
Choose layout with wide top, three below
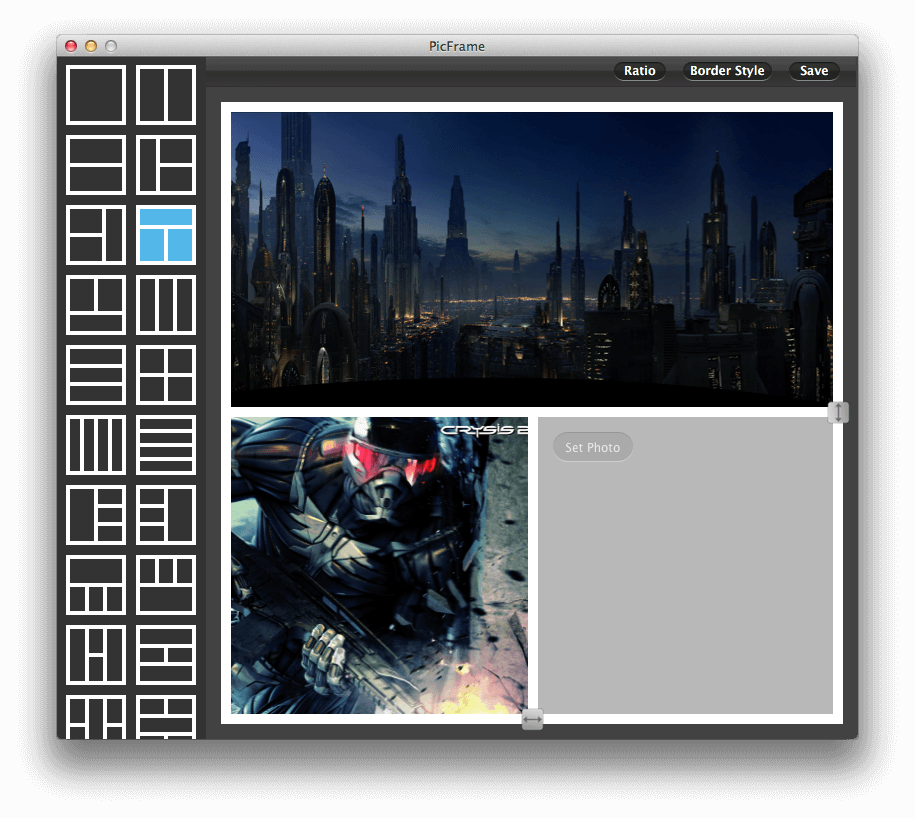pos(96,585)
